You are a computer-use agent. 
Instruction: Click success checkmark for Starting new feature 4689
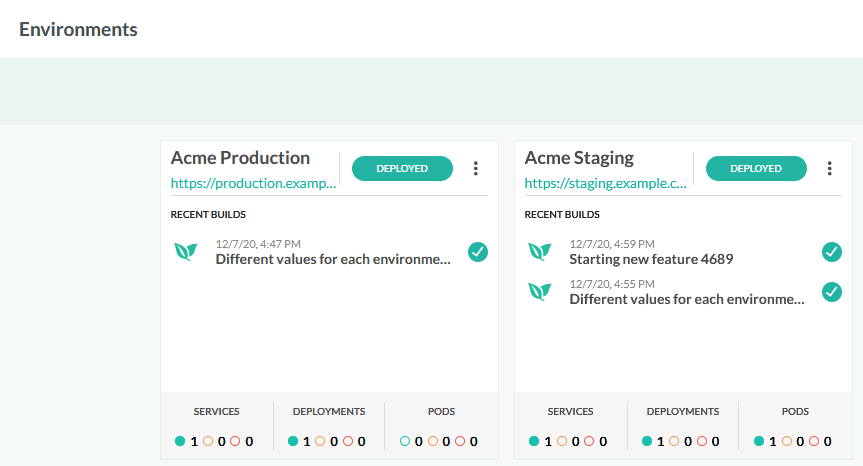(832, 252)
